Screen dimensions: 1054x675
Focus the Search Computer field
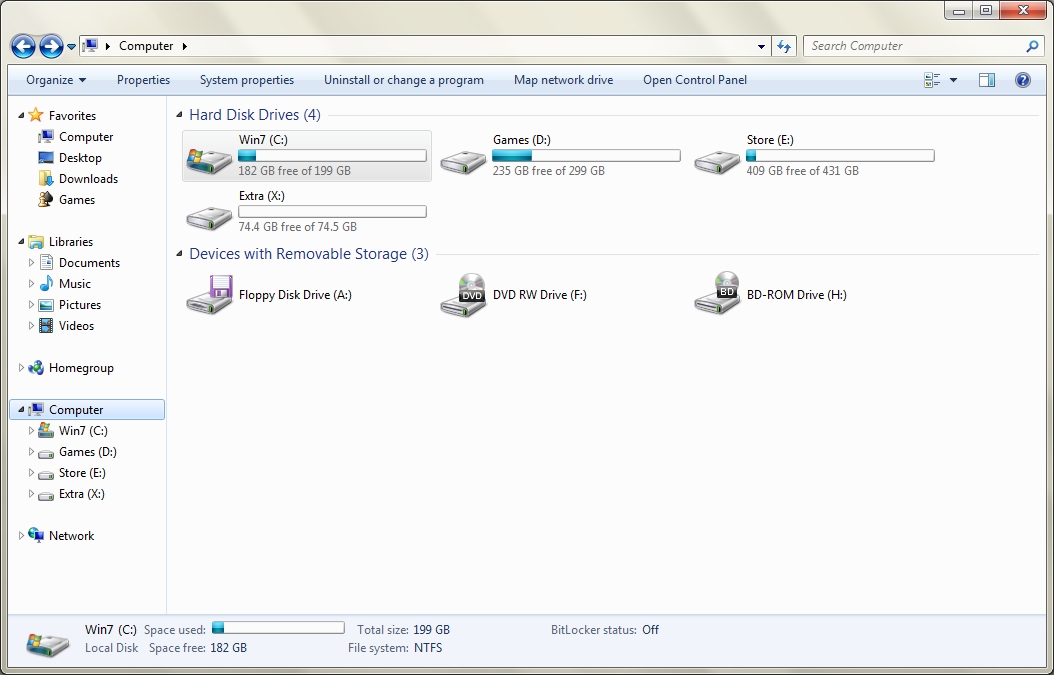tap(925, 46)
